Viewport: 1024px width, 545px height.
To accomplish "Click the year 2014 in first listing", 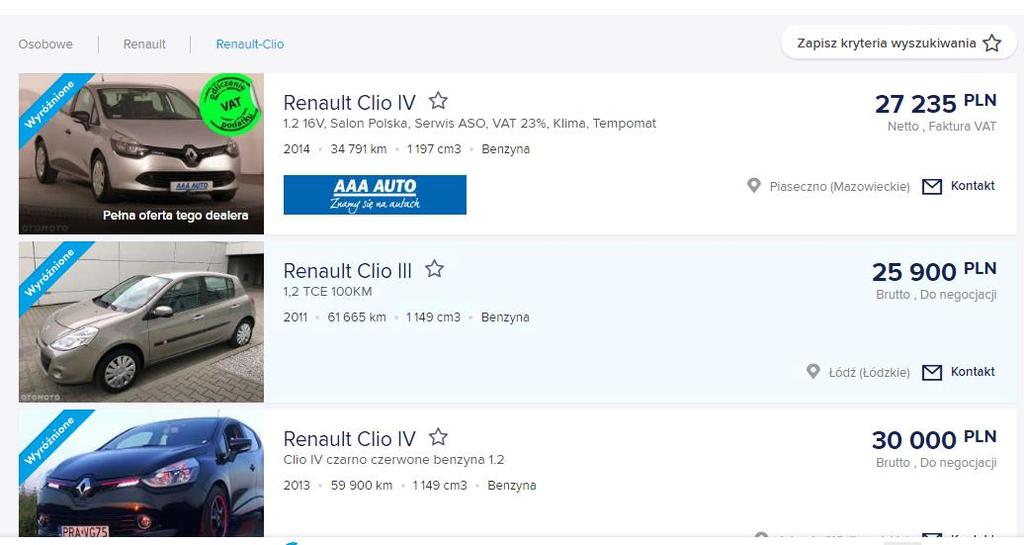I will pos(296,149).
